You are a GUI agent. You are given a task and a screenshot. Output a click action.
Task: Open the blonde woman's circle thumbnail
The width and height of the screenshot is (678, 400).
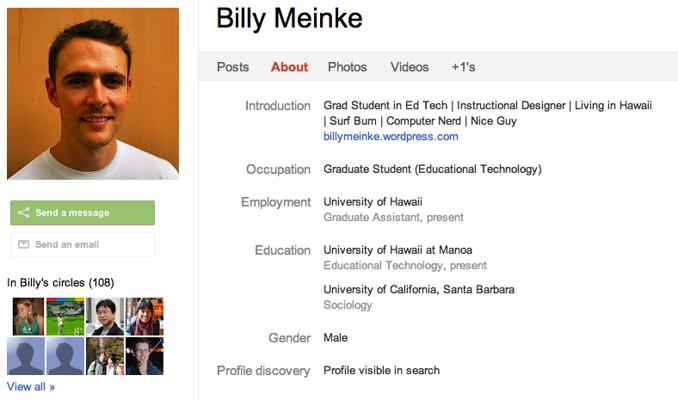click(x=28, y=316)
